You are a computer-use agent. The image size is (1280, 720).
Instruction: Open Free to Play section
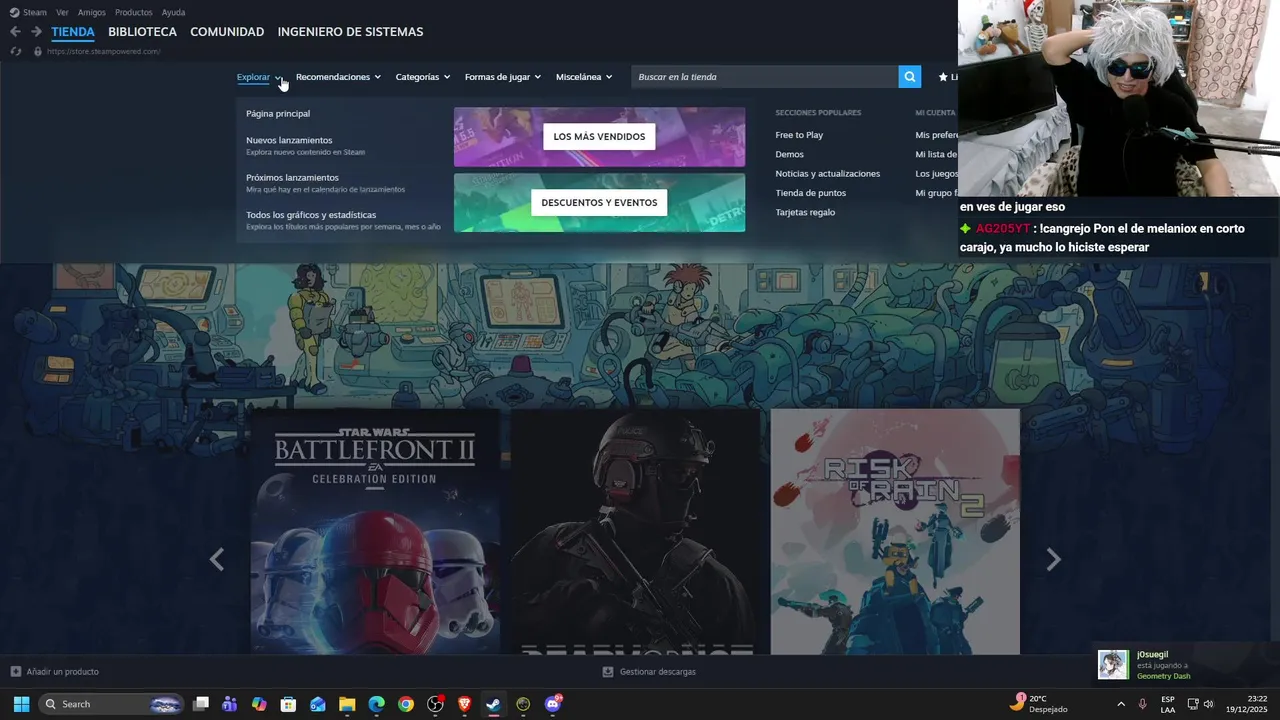pyautogui.click(x=799, y=135)
